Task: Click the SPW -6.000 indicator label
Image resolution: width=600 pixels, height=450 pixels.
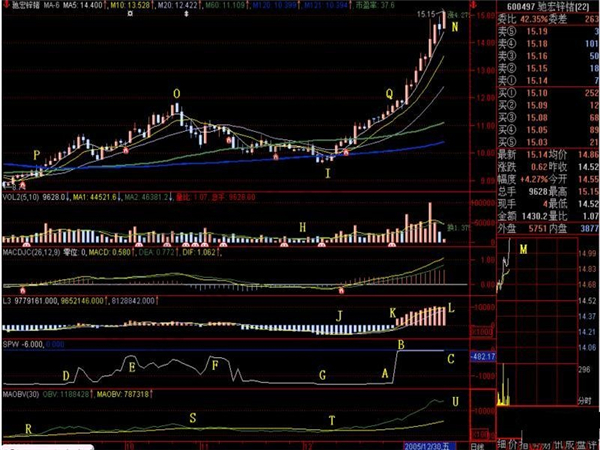Action: (23, 344)
